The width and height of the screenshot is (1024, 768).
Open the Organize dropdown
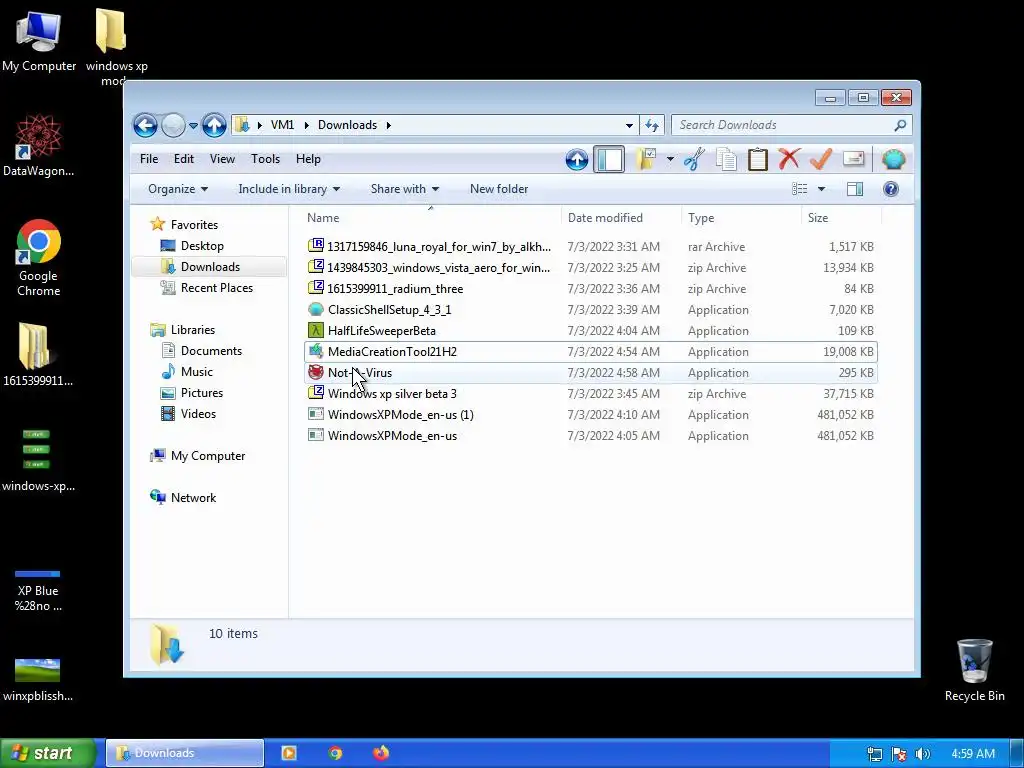(178, 189)
